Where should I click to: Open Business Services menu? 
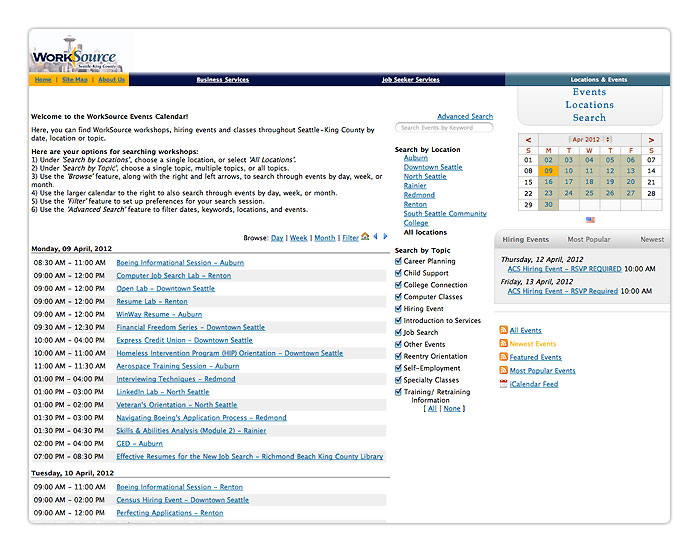click(x=223, y=79)
